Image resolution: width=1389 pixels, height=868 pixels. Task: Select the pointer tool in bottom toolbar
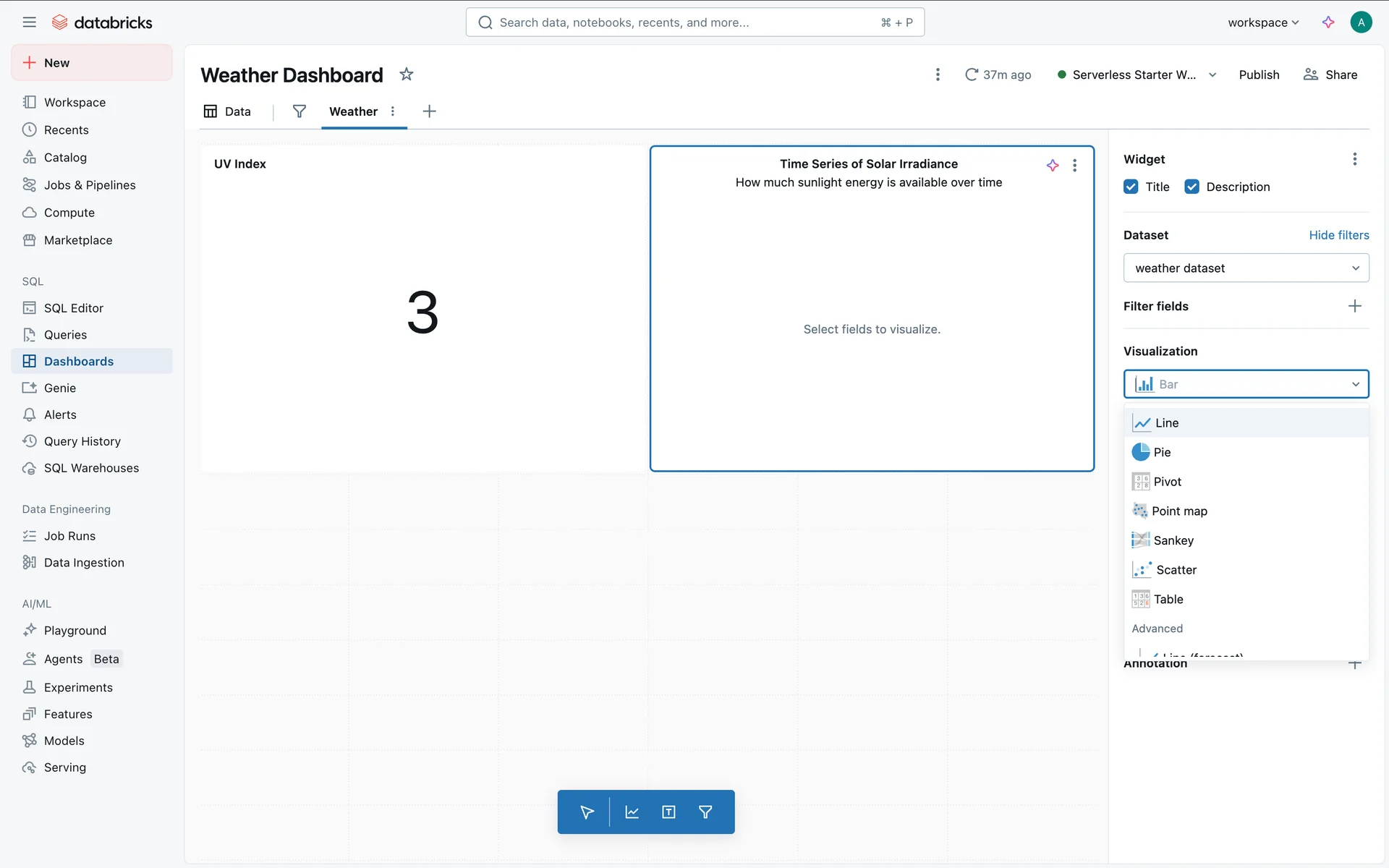click(x=587, y=812)
